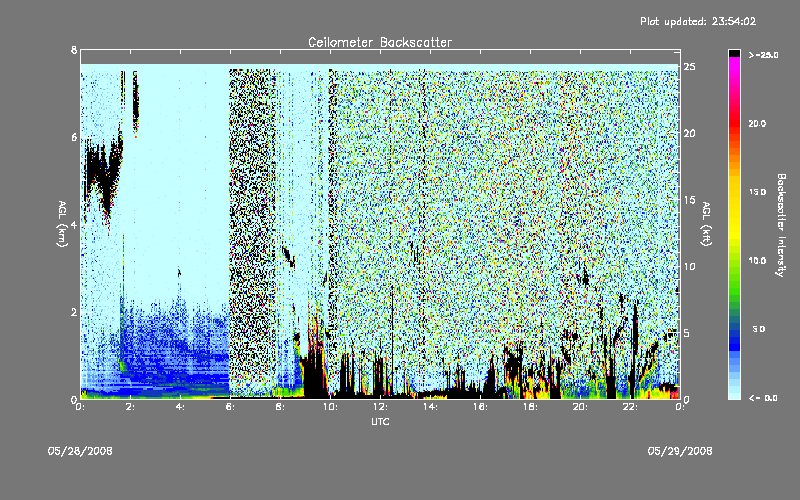This screenshot has height=500, width=800.
Task: Click the '2' km tick on left axis
Action: tap(74, 312)
